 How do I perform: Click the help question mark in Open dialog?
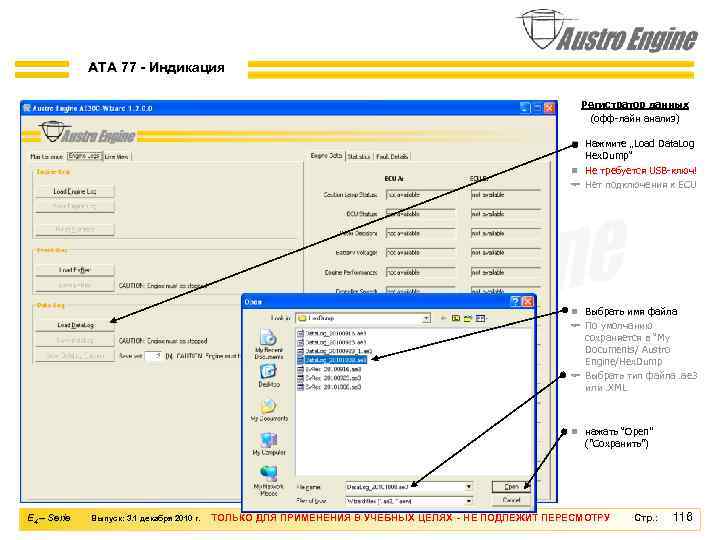coord(516,301)
